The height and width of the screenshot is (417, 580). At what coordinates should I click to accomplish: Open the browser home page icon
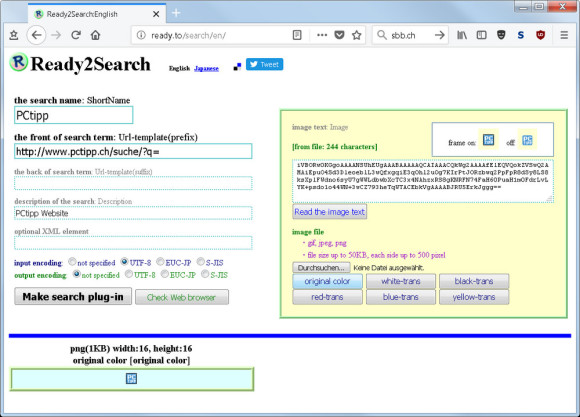[95, 35]
